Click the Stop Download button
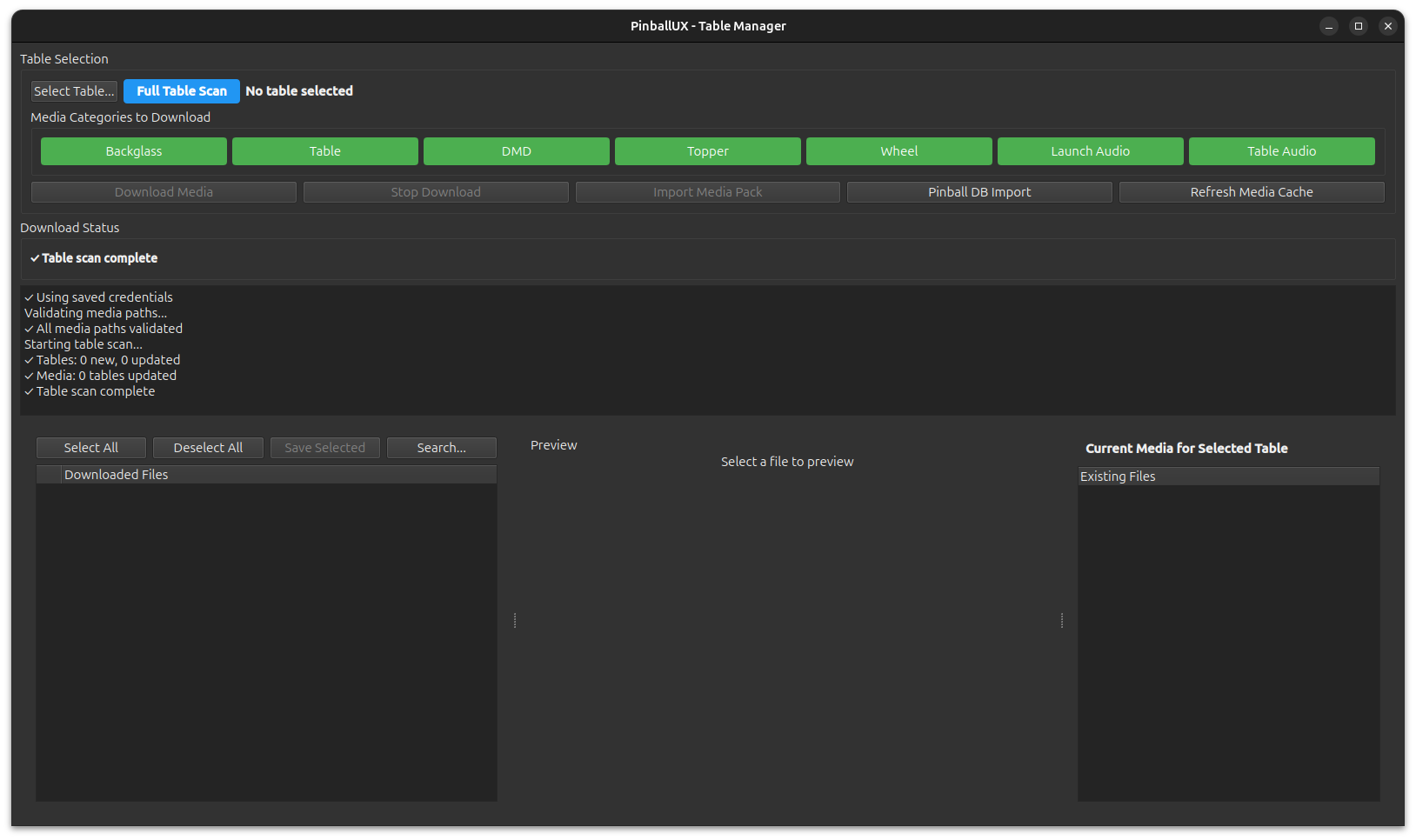The width and height of the screenshot is (1416, 840). (x=436, y=192)
